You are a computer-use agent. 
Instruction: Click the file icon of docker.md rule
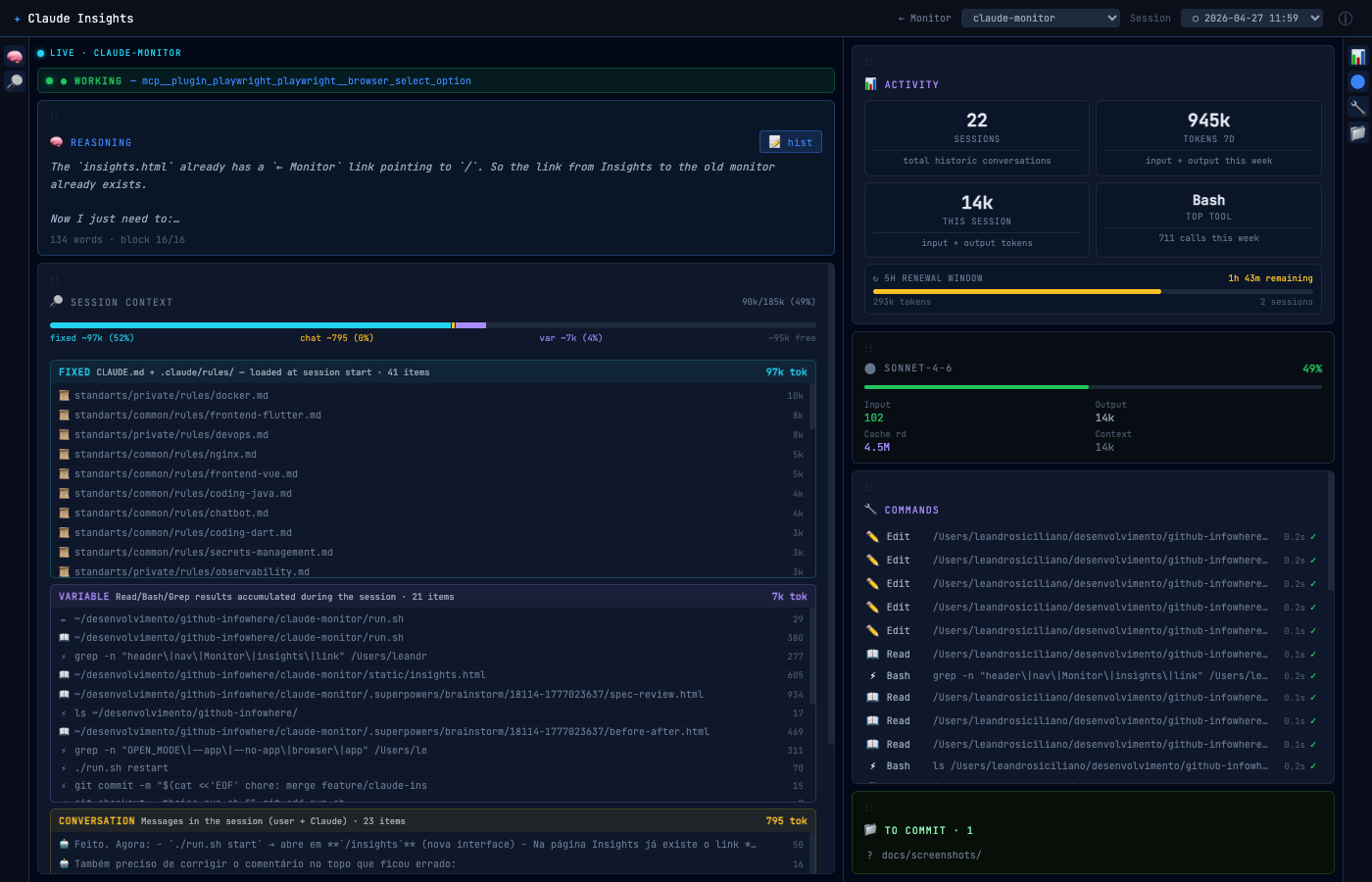(64, 396)
